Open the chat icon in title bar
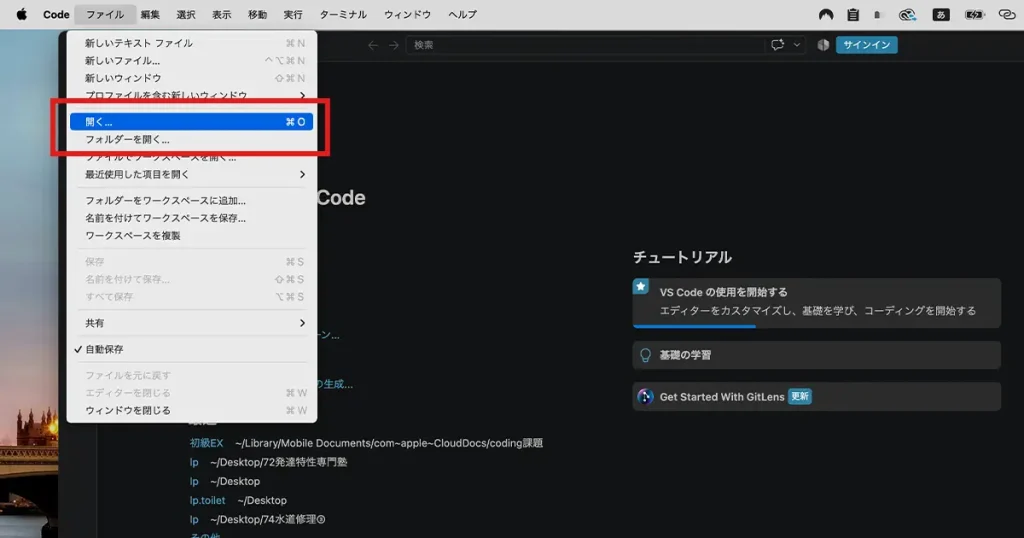 pyautogui.click(x=777, y=45)
